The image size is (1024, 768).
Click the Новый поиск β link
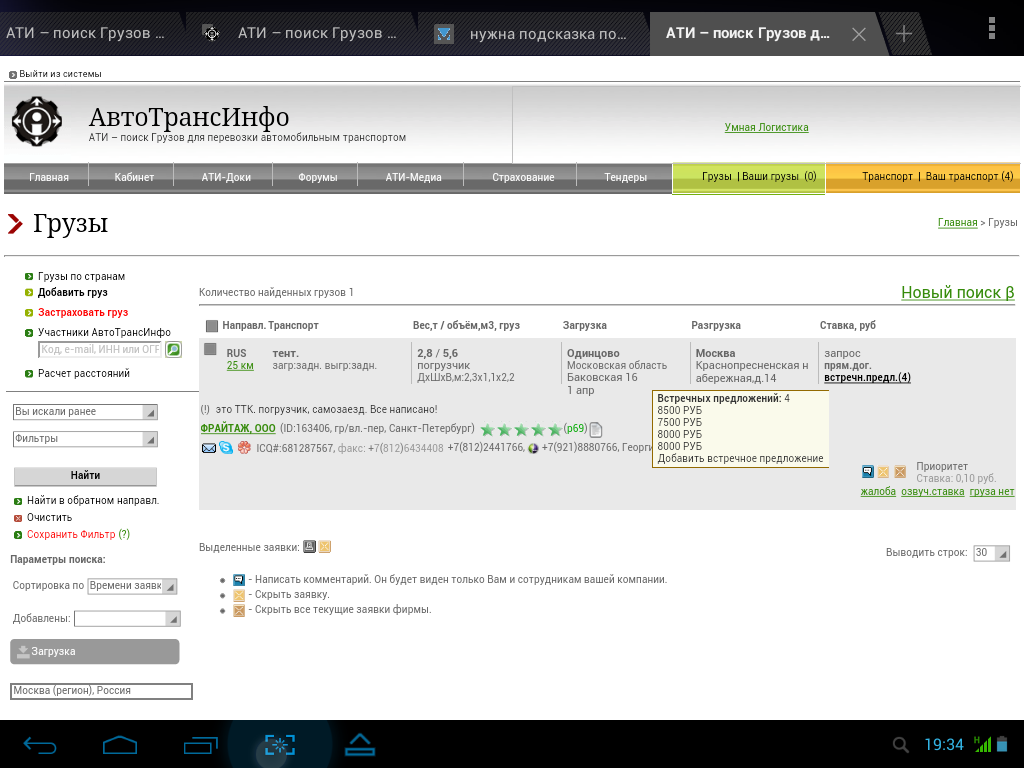(957, 293)
